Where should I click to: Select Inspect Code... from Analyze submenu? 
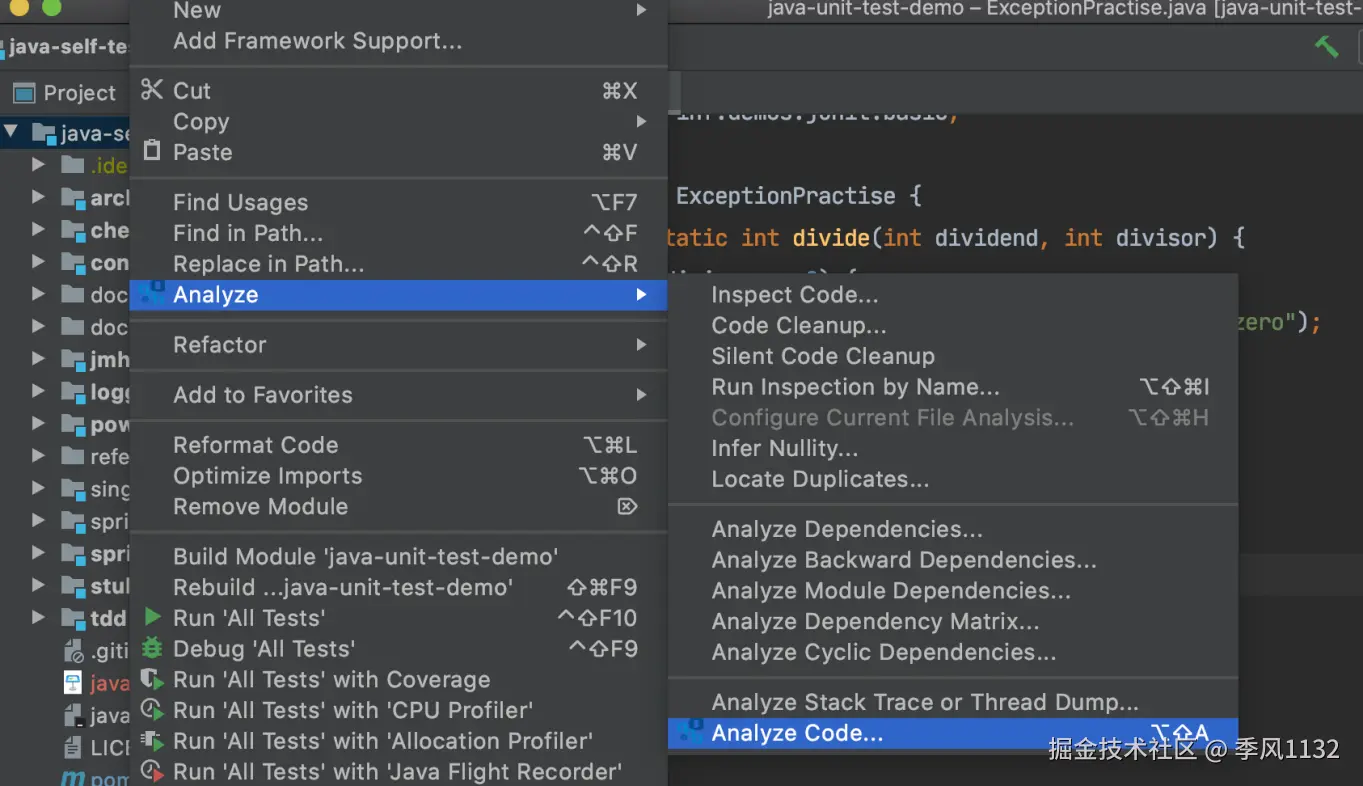794,294
